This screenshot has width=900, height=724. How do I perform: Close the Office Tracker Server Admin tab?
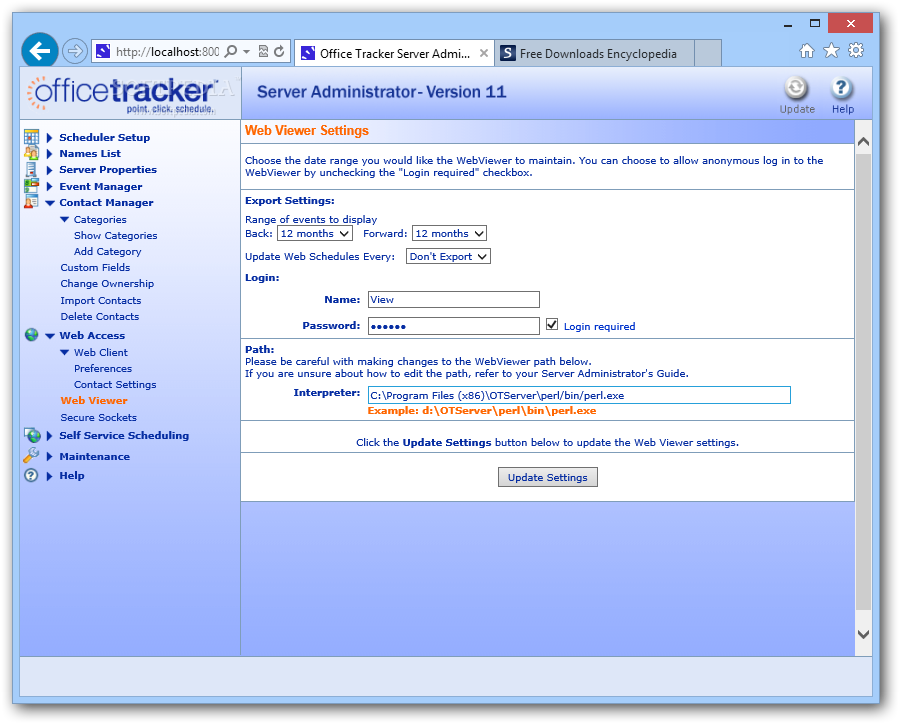[484, 53]
